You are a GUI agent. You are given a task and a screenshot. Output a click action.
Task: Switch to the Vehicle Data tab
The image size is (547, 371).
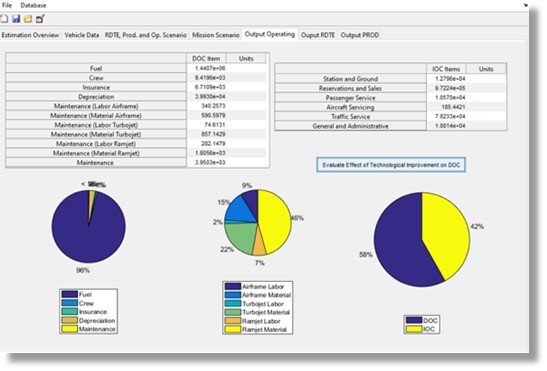82,35
